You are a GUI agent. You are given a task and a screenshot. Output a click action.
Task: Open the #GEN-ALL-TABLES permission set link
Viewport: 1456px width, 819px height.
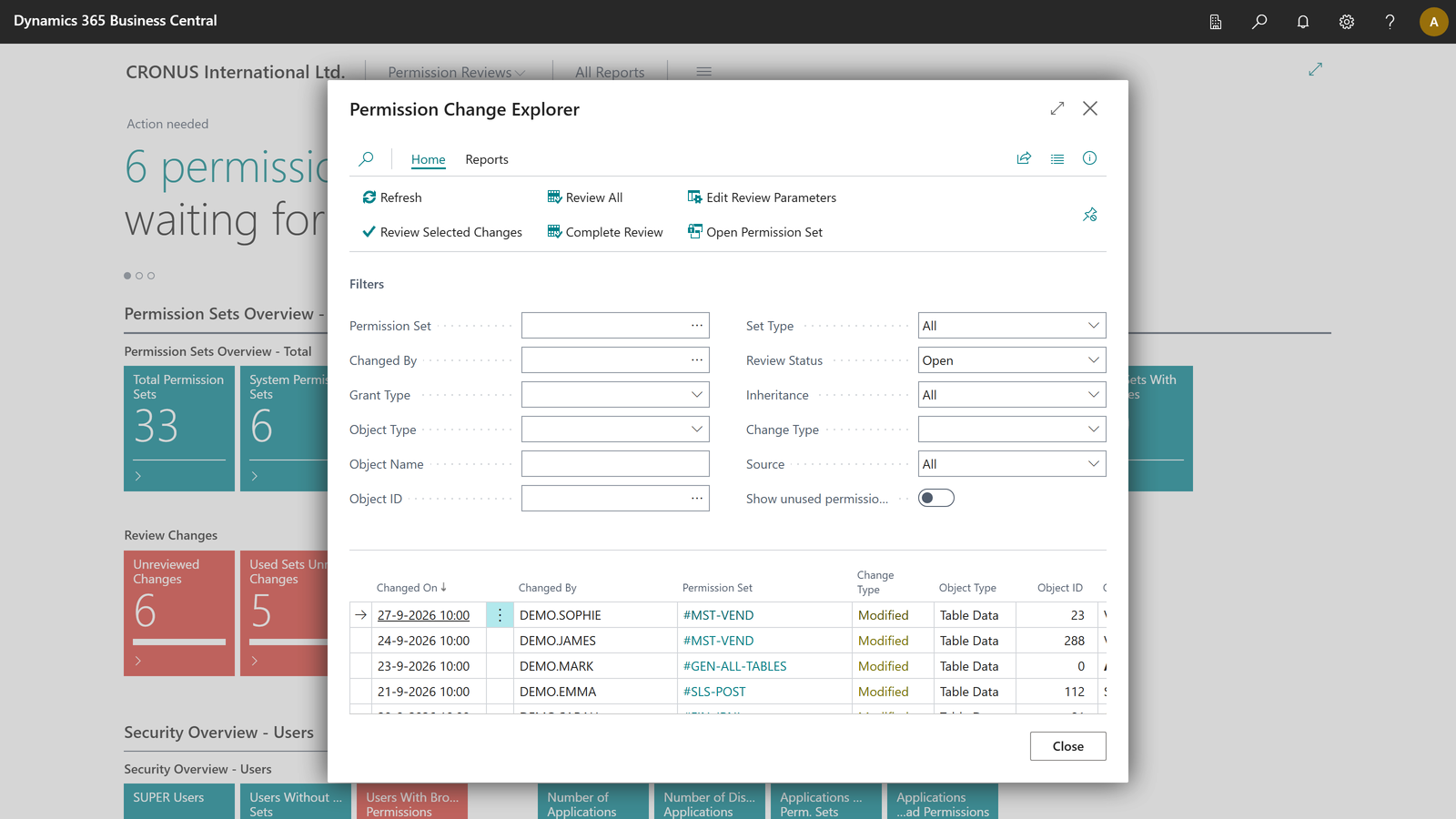point(735,666)
